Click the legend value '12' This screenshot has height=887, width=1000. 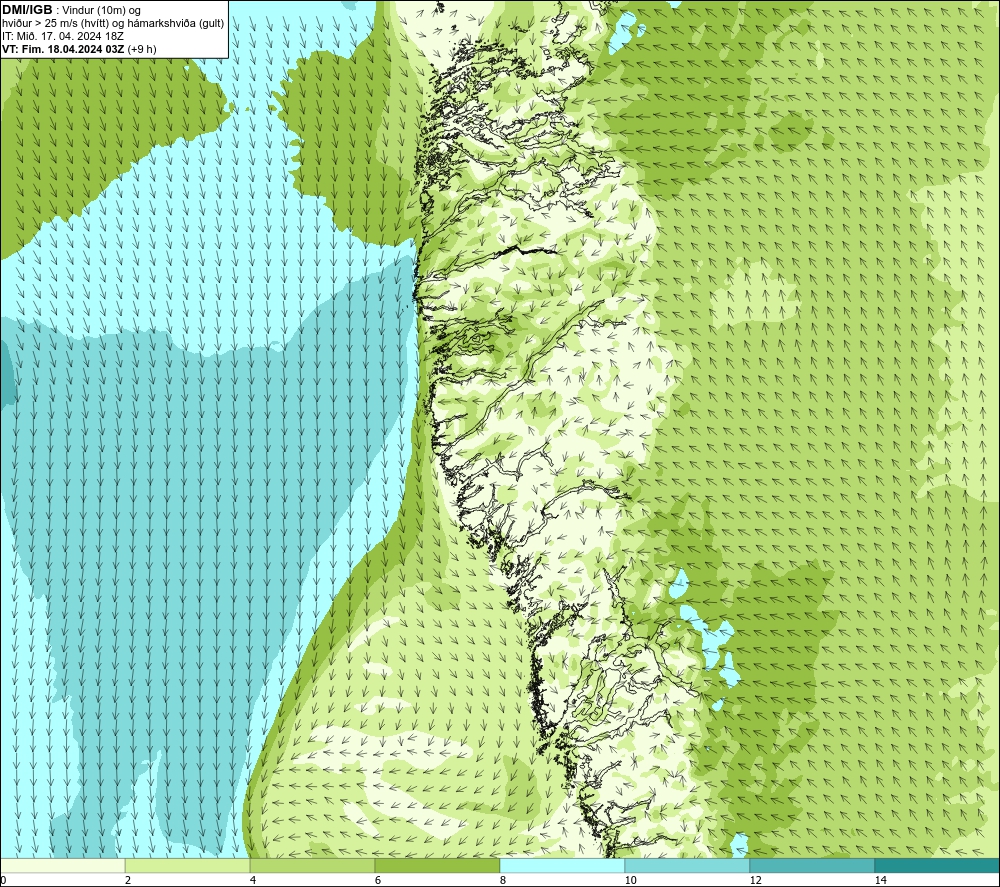pos(755,880)
